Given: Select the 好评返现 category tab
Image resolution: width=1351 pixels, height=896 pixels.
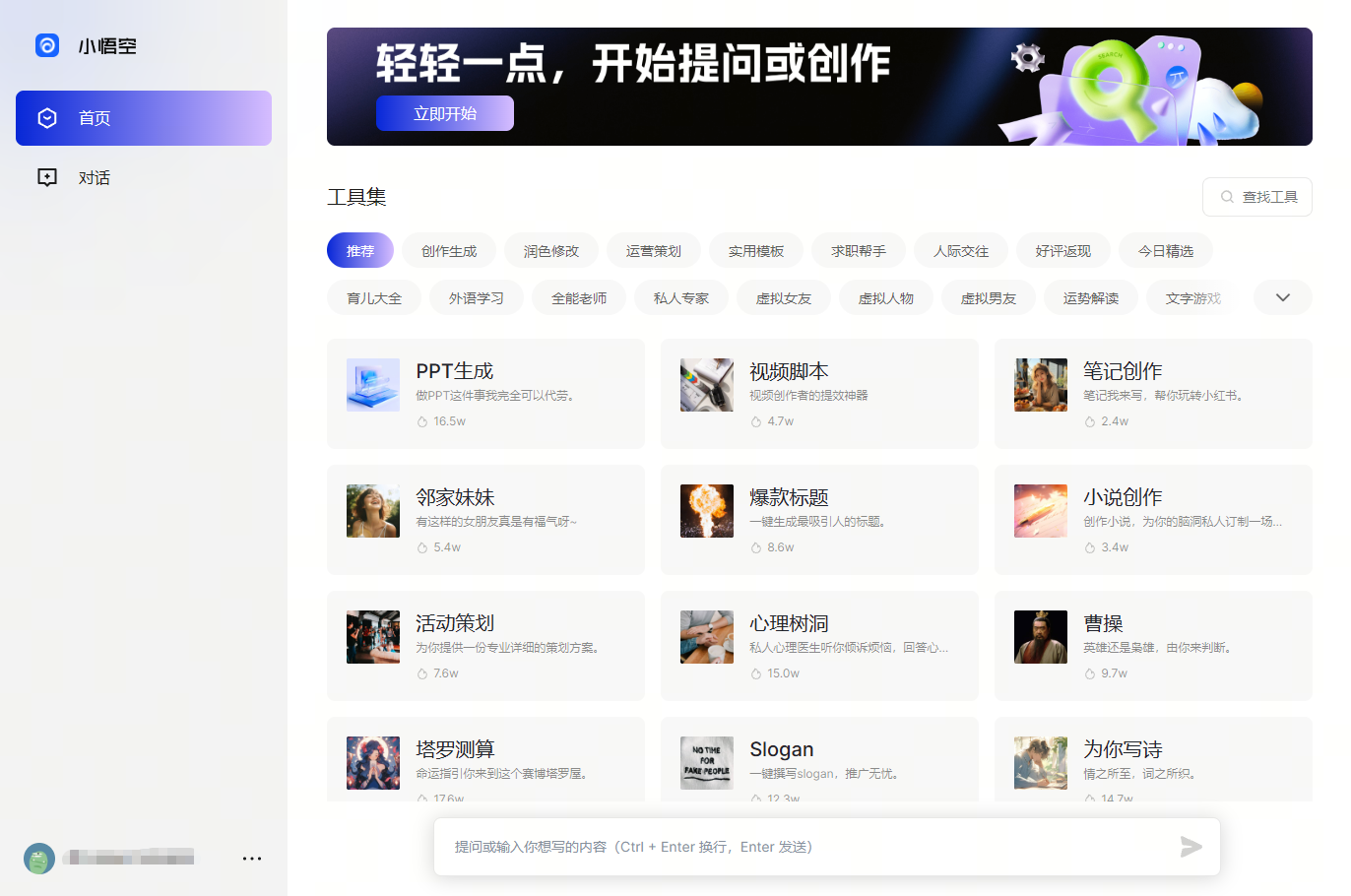Looking at the screenshot, I should pyautogui.click(x=1063, y=251).
